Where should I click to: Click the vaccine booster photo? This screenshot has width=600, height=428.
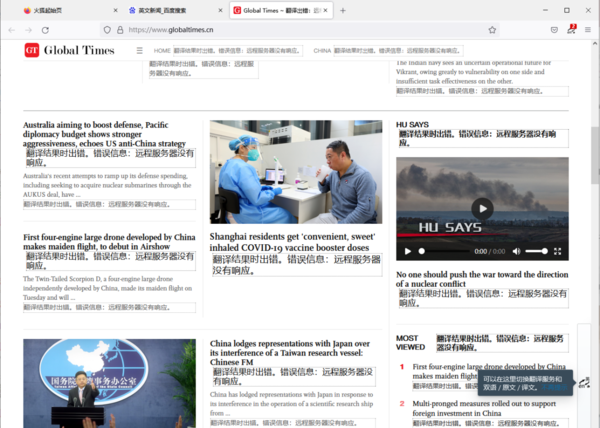[x=296, y=172]
